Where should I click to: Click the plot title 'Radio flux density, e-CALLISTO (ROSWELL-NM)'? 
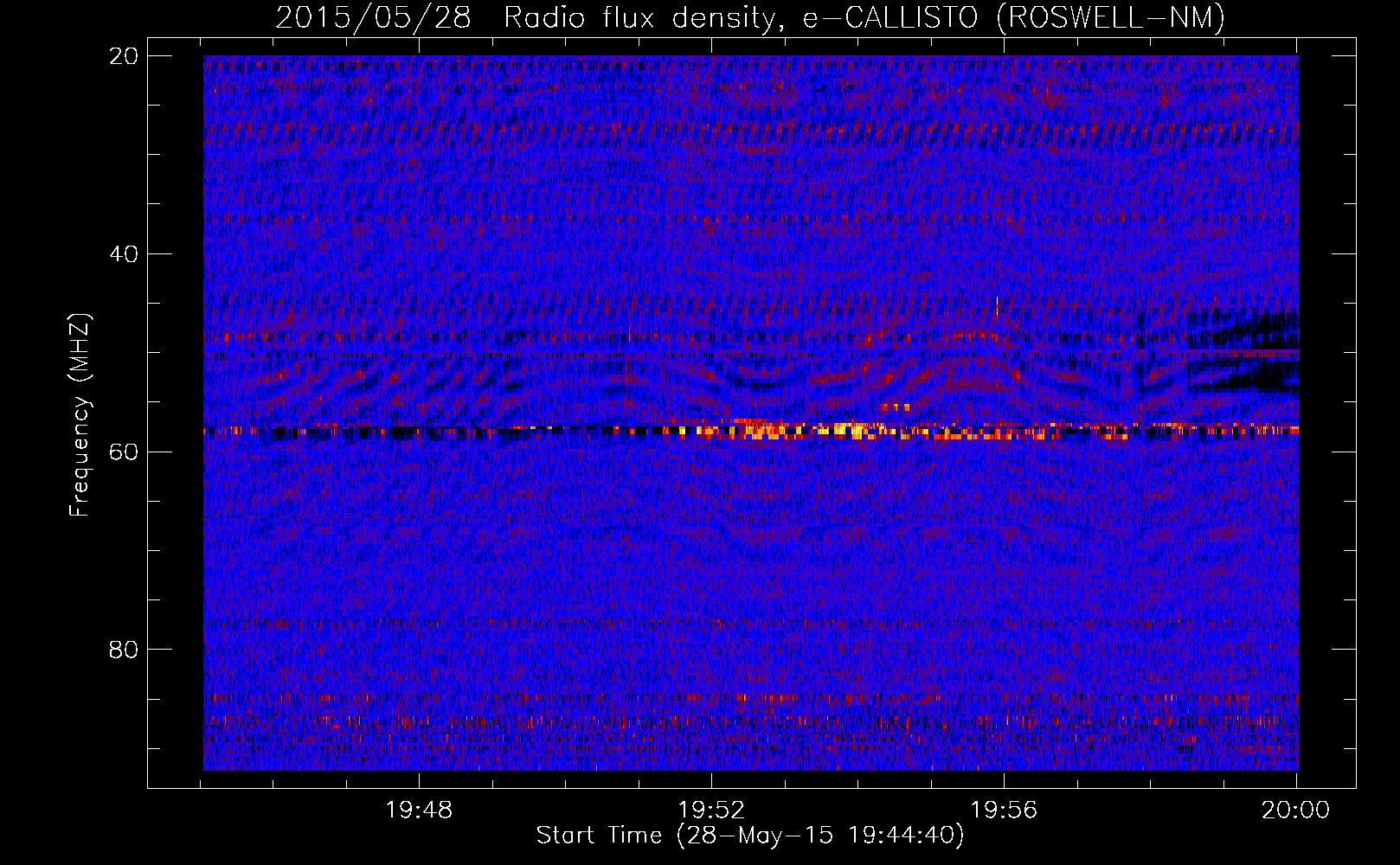tap(864, 17)
